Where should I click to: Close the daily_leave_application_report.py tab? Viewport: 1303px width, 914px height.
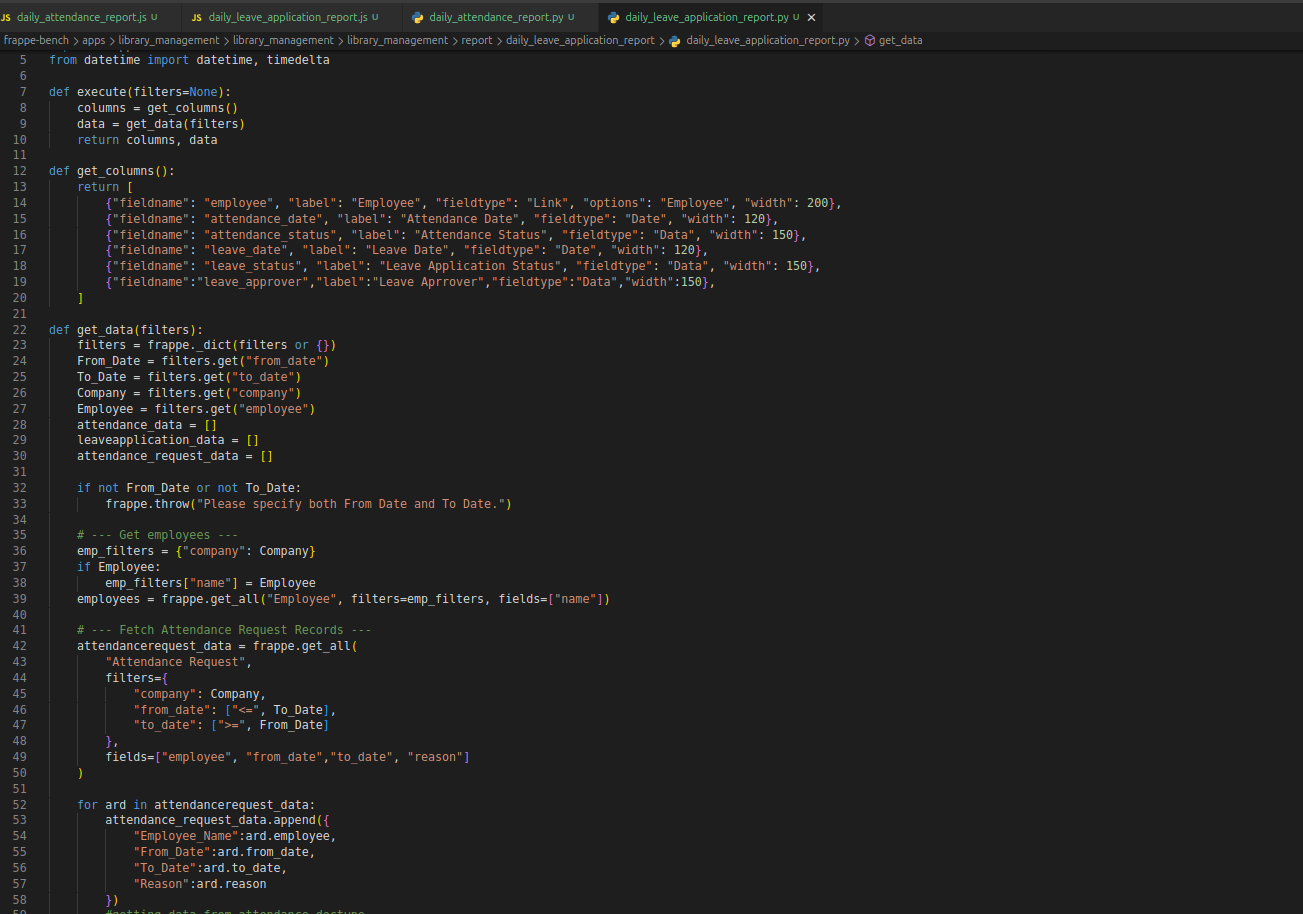[x=811, y=18]
